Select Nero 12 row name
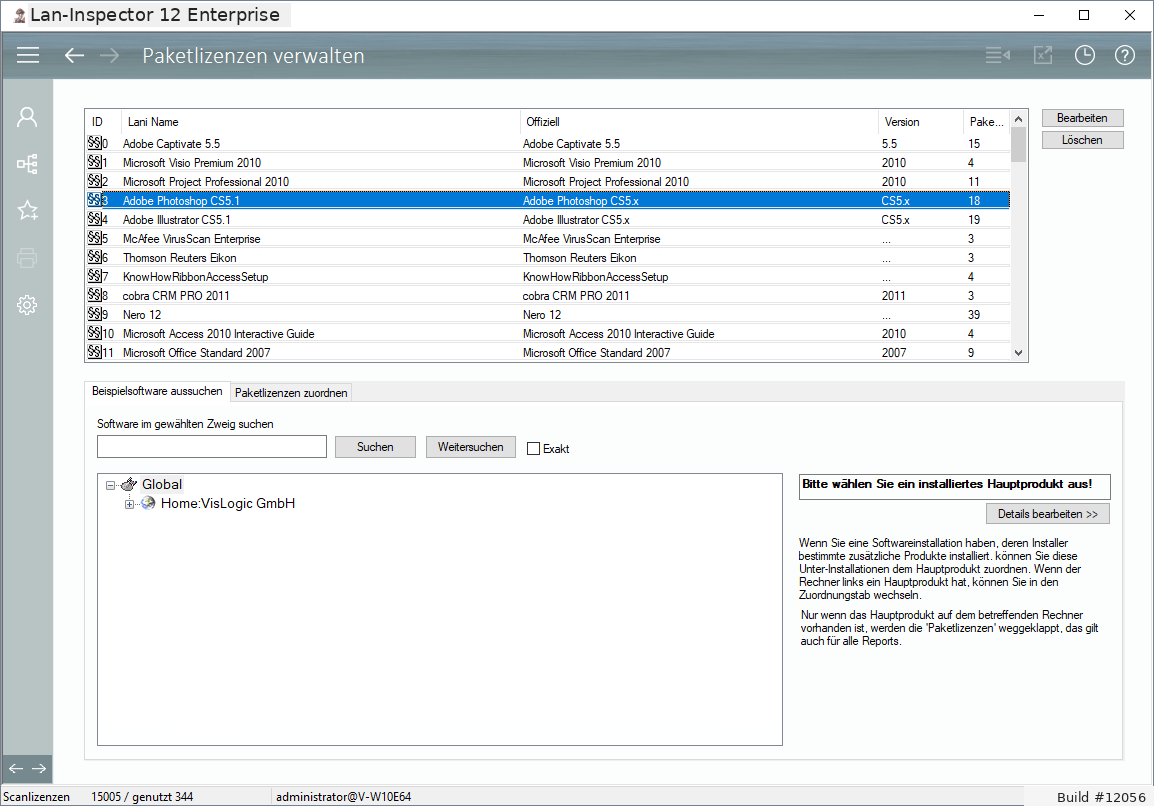Image resolution: width=1154 pixels, height=806 pixels. [141, 314]
